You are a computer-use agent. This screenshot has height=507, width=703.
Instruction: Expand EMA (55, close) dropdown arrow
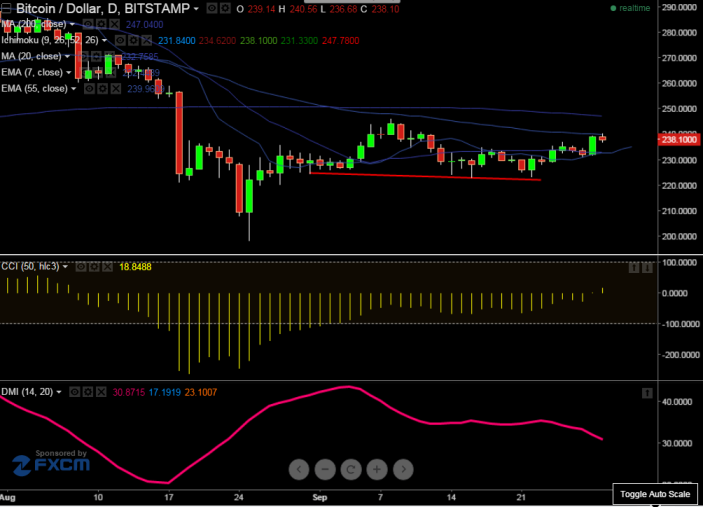pyautogui.click(x=74, y=89)
